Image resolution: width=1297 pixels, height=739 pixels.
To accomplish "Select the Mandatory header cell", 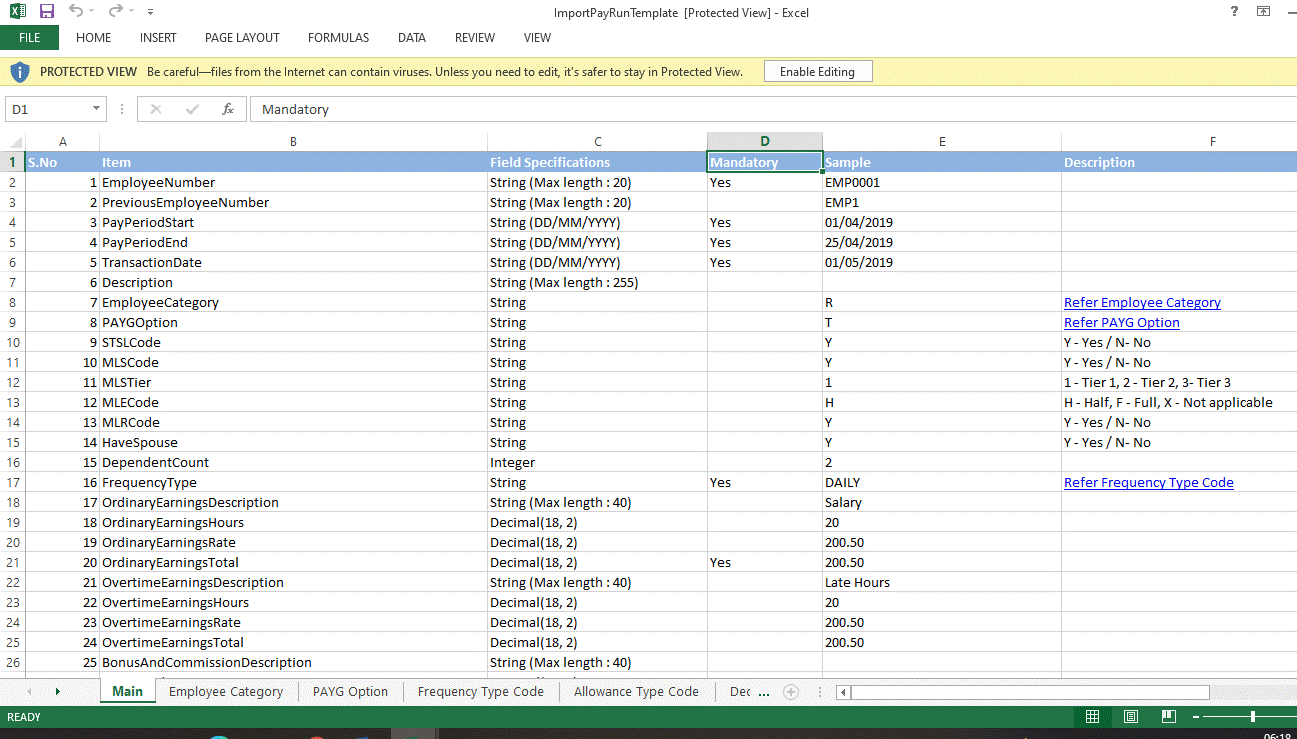I will pyautogui.click(x=765, y=162).
